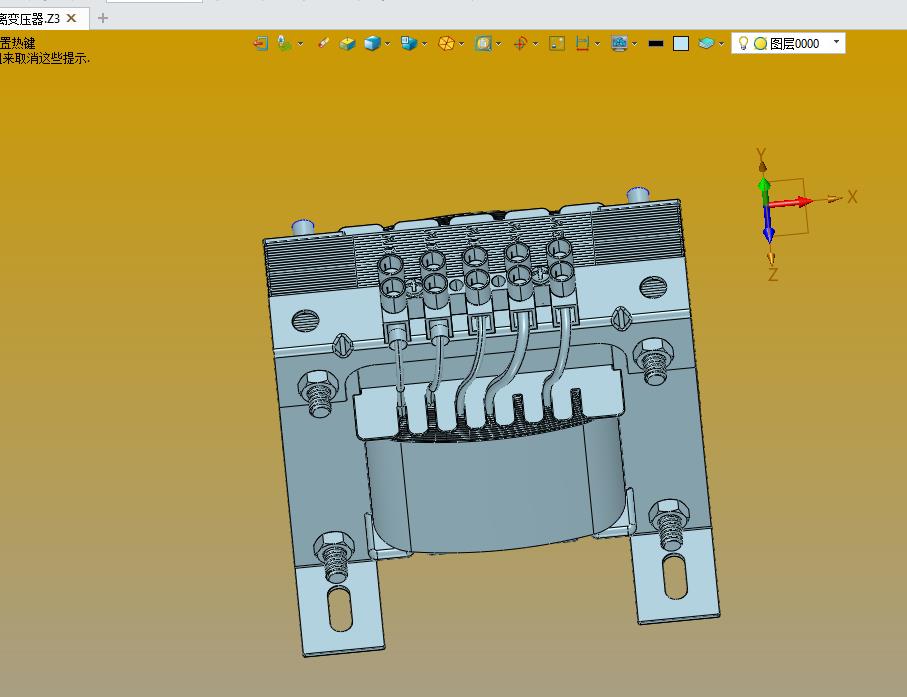Click the teal layer plane icon
907x697 pixels.
tap(706, 43)
